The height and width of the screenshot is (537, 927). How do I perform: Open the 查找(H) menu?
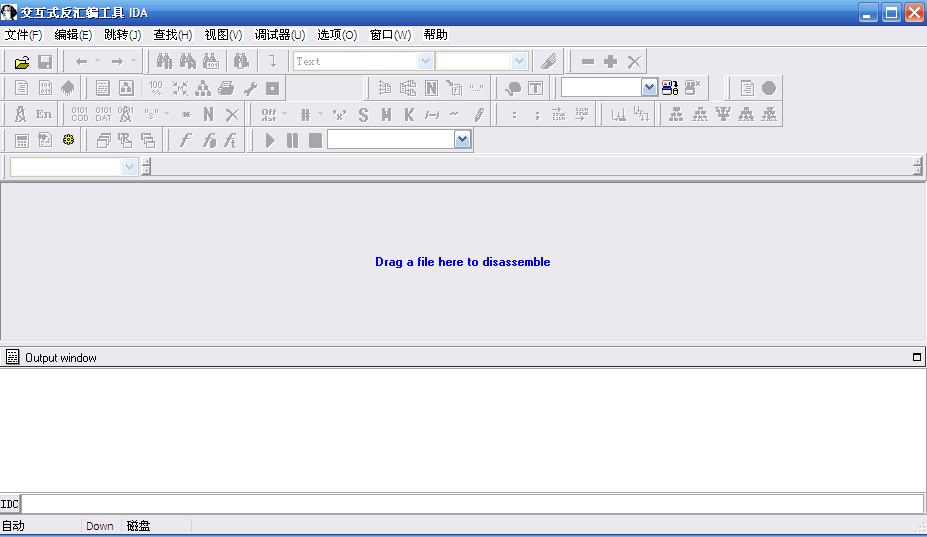click(173, 35)
